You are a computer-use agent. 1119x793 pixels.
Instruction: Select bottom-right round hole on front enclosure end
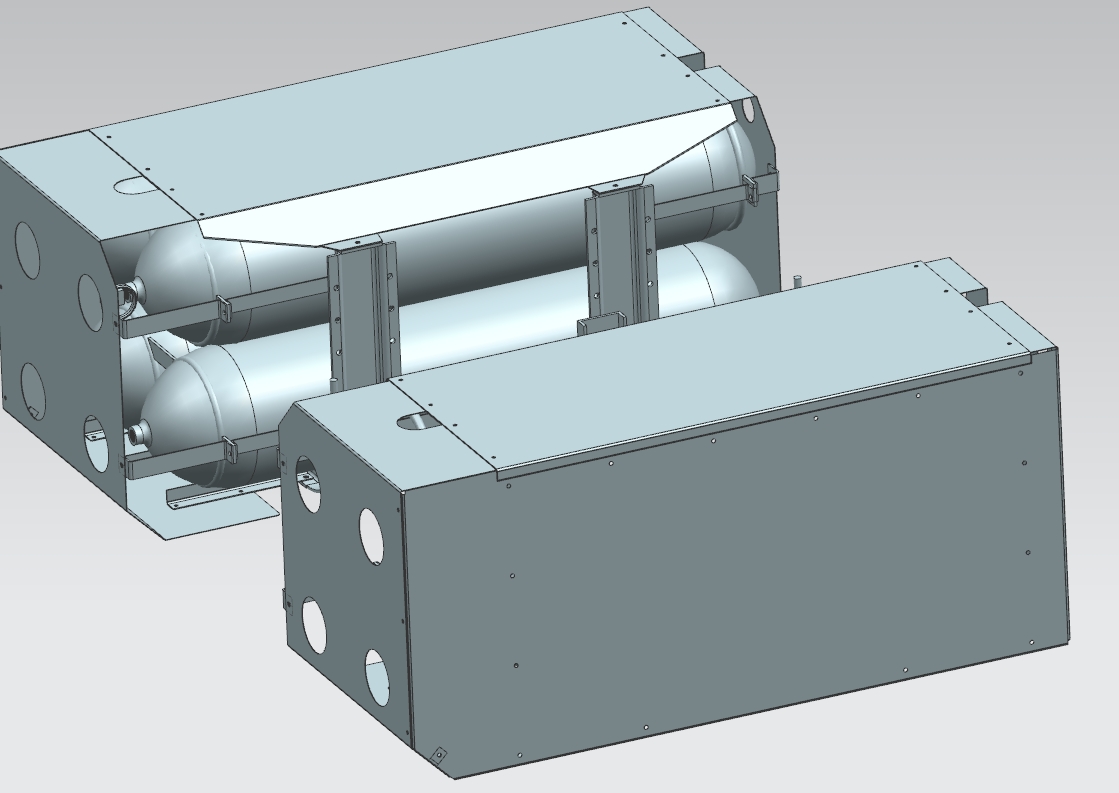[x=376, y=678]
